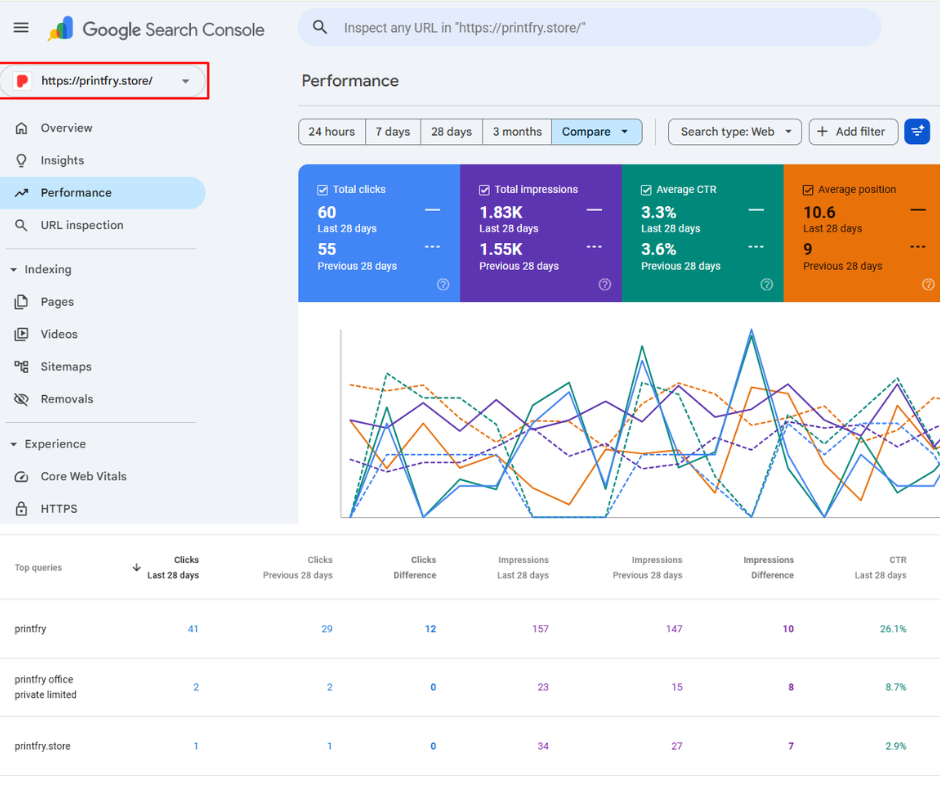Viewport: 940px width, 788px height.
Task: Click help icon on Average position card
Action: pyautogui.click(x=927, y=284)
